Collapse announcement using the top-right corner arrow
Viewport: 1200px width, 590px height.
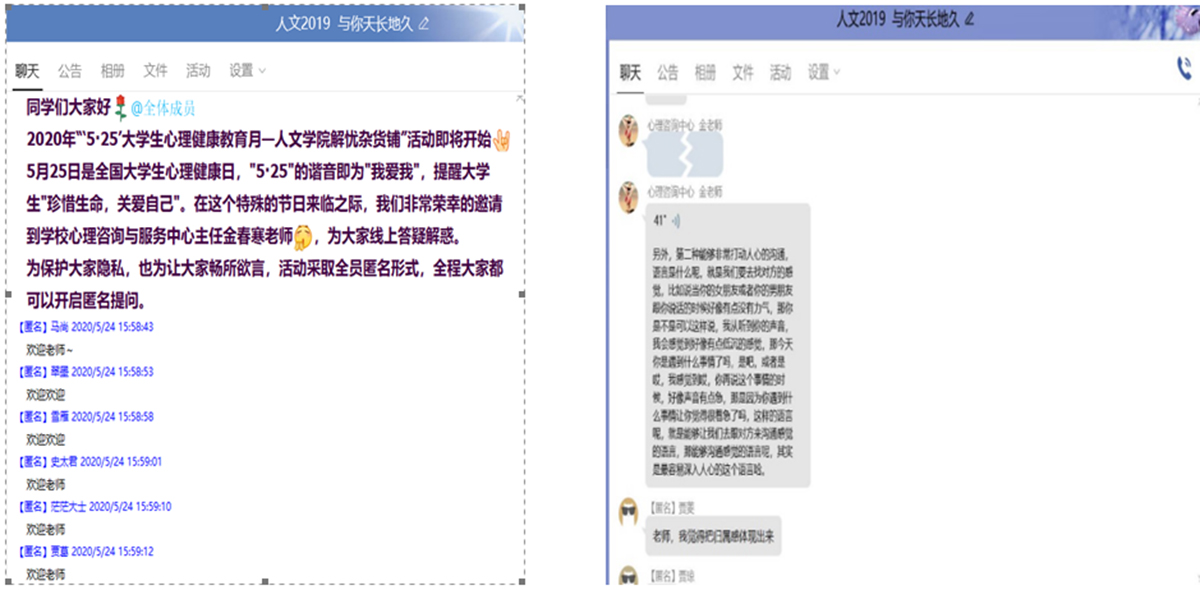[x=518, y=99]
